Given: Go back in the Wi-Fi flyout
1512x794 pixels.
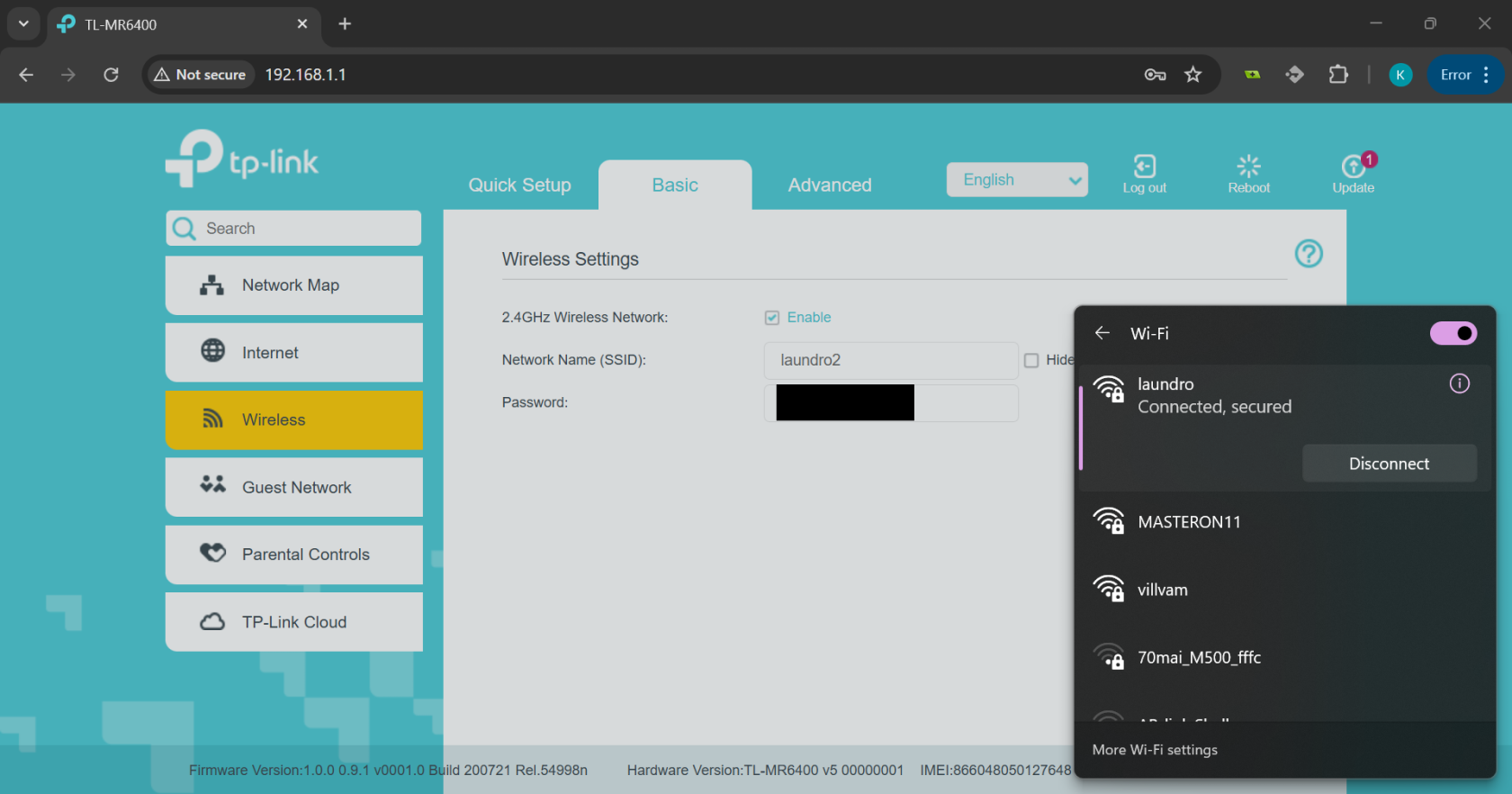Looking at the screenshot, I should (x=1102, y=333).
